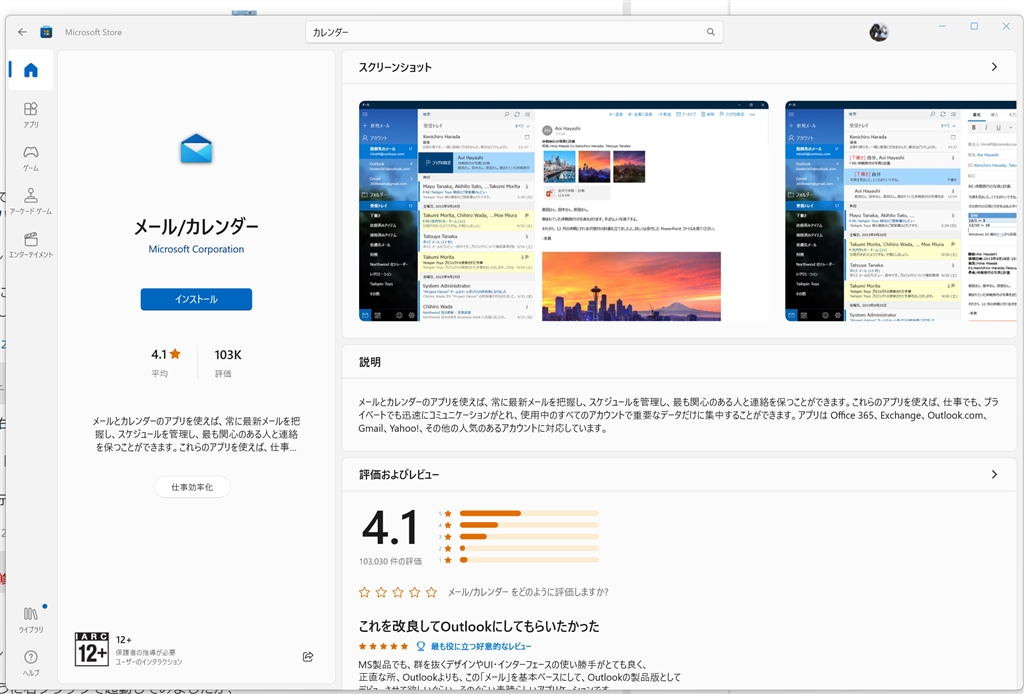The image size is (1024, 694).
Task: Open the Microsoft Corporation publisher link
Action: point(196,249)
